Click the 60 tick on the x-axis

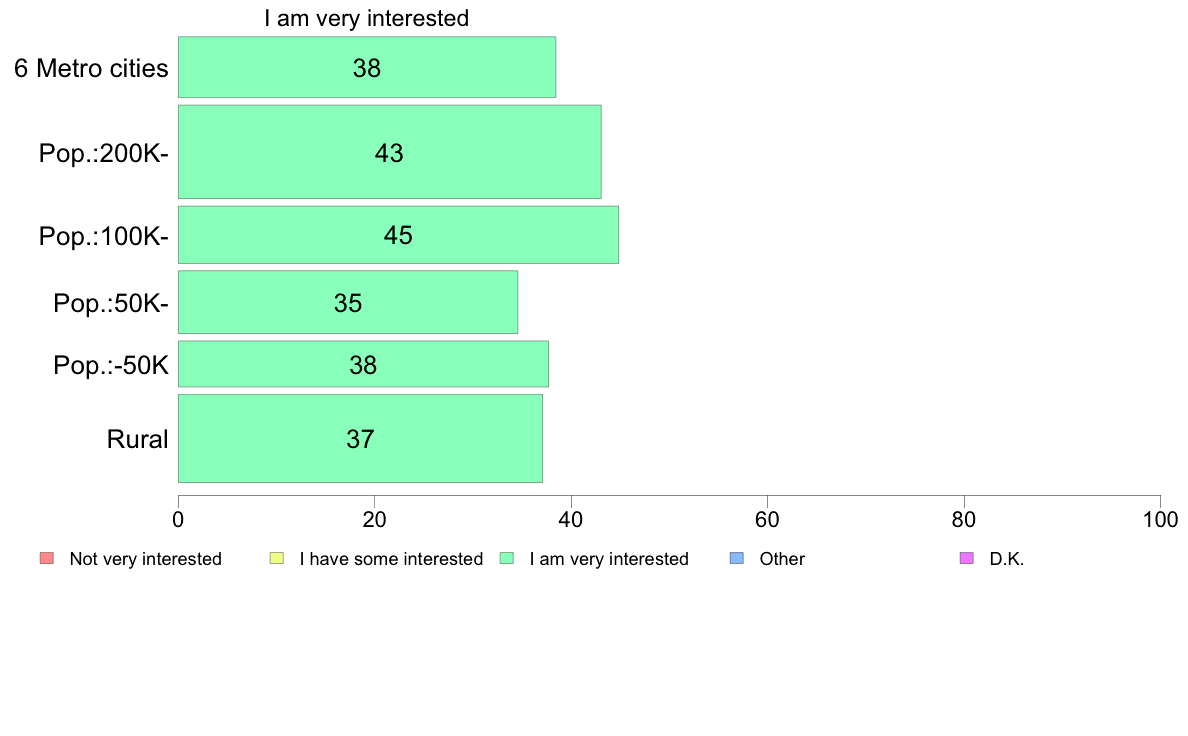click(x=768, y=520)
